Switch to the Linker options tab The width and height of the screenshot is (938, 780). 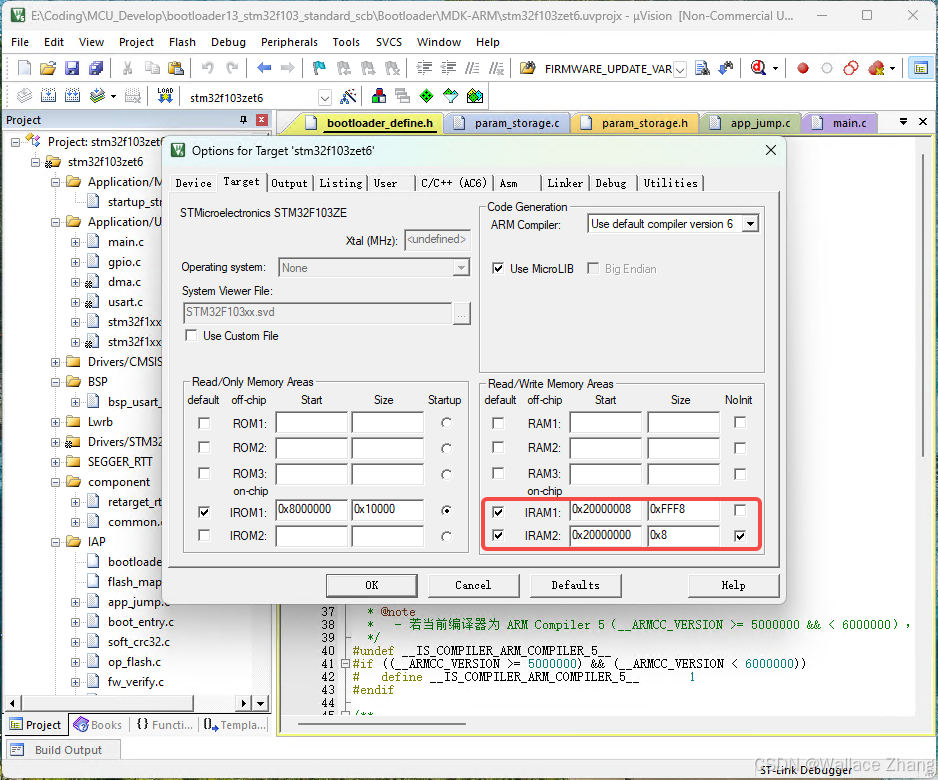565,183
